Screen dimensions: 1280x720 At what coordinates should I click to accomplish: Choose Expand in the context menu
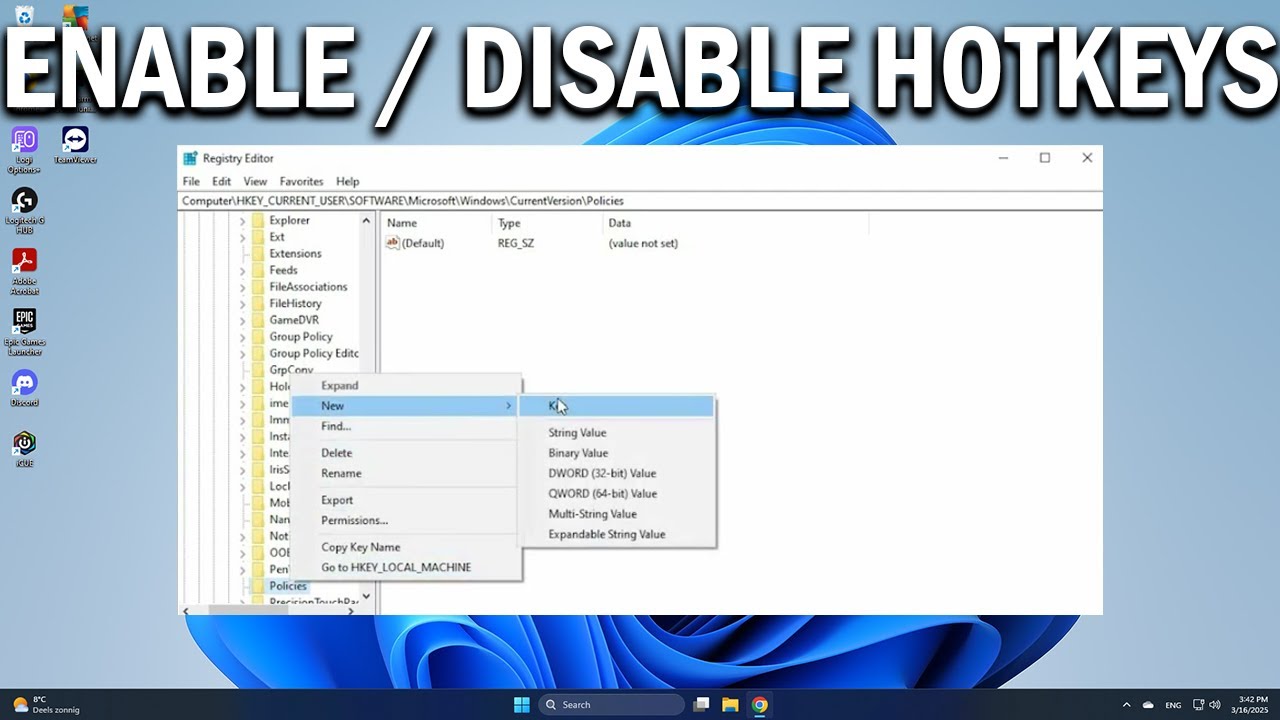pyautogui.click(x=405, y=385)
